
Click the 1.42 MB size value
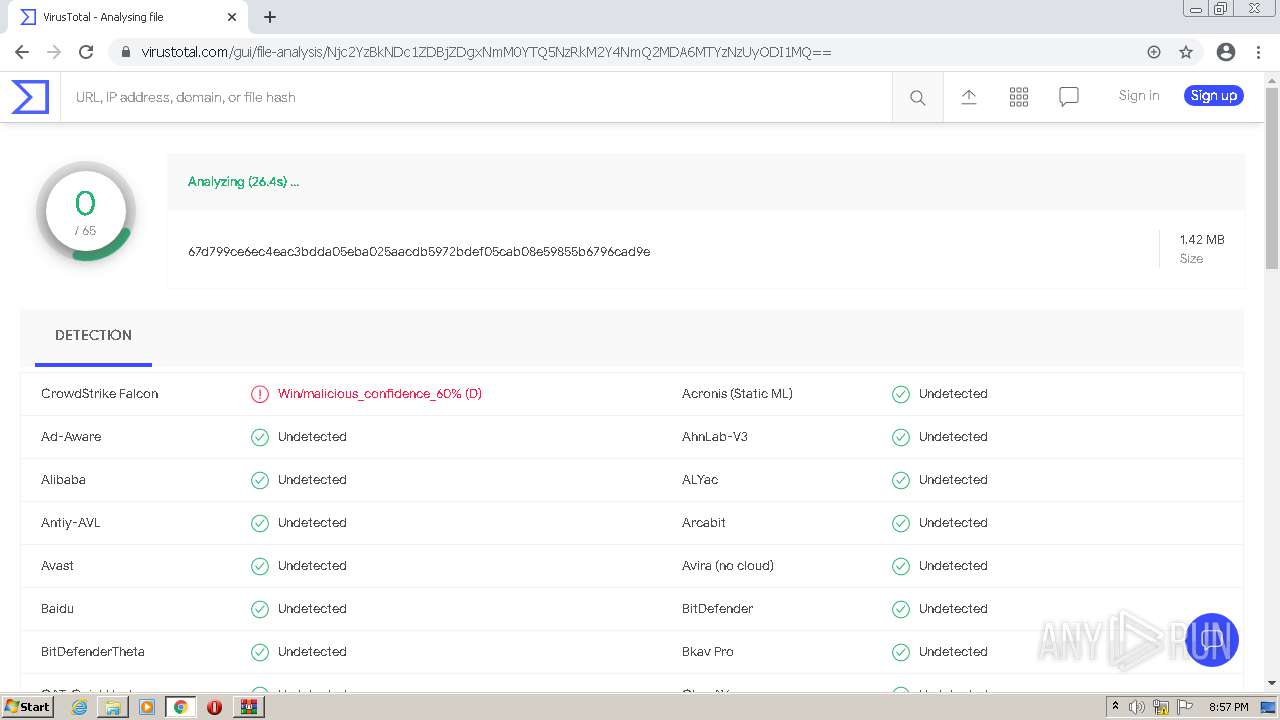click(x=1202, y=240)
